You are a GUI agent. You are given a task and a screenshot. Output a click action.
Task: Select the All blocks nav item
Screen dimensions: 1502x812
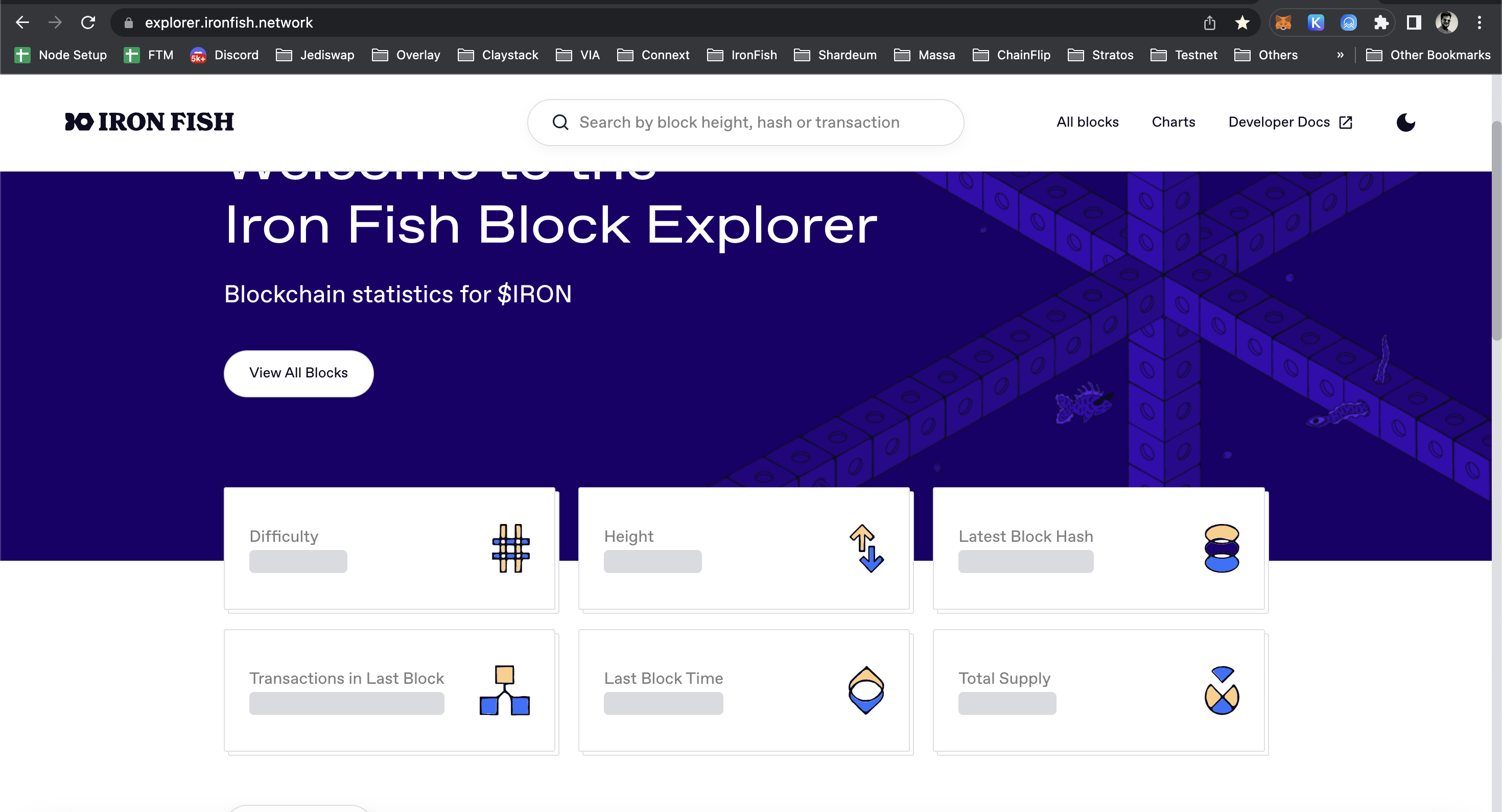1087,122
